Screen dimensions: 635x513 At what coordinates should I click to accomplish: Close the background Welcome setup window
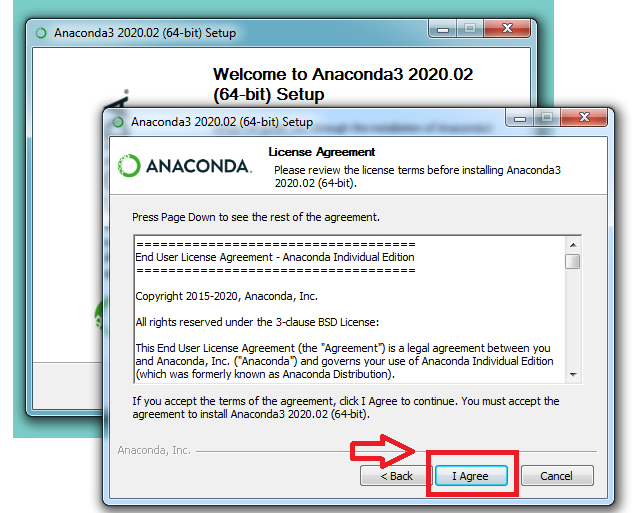coord(507,29)
